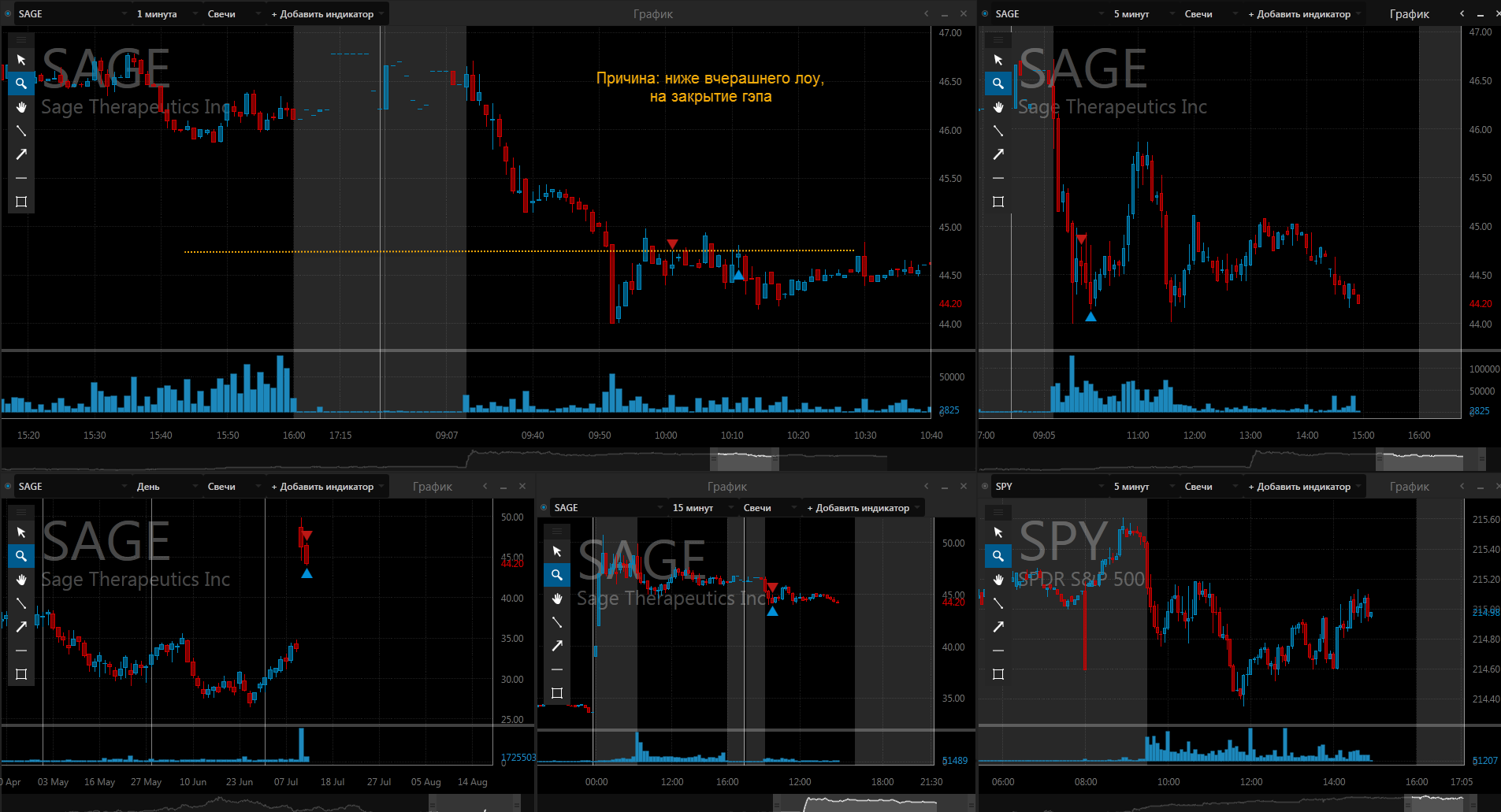The width and height of the screenshot is (1501, 812).
Task: Activate the zoom magnifier in SAGE 1-minute chart
Action: (x=21, y=83)
